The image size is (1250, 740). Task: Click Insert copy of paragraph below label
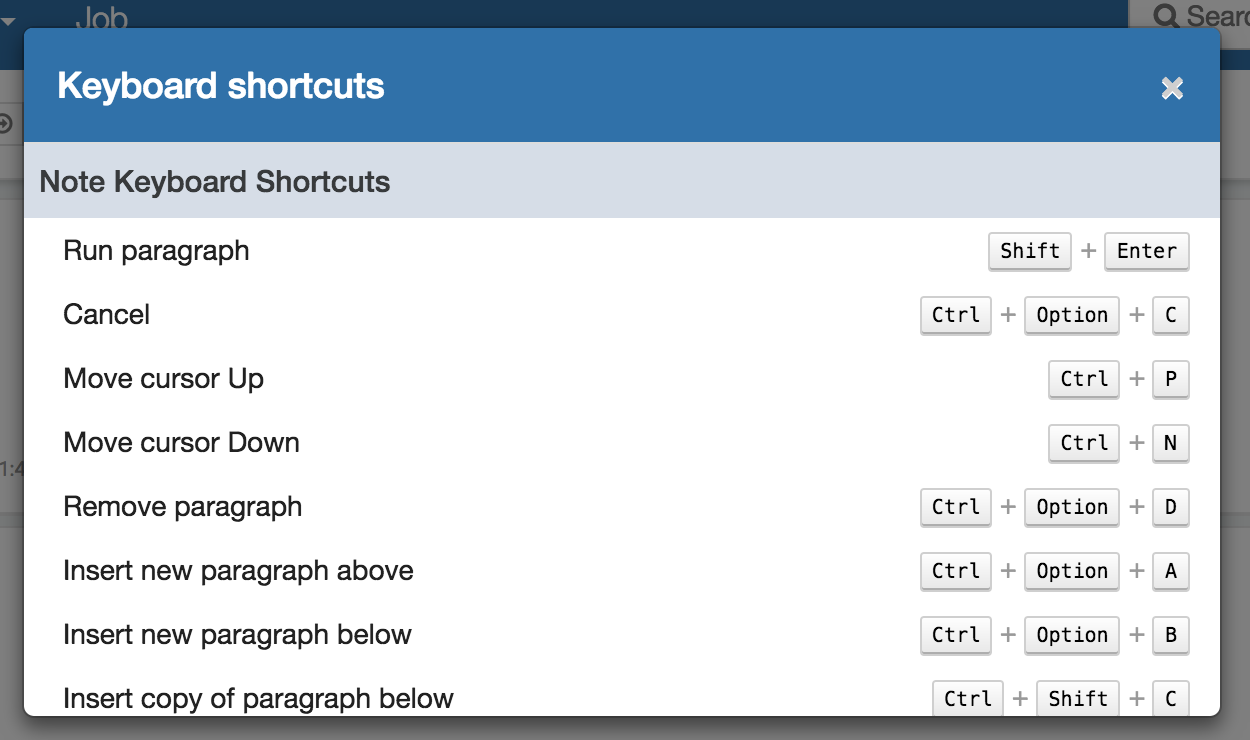click(258, 698)
